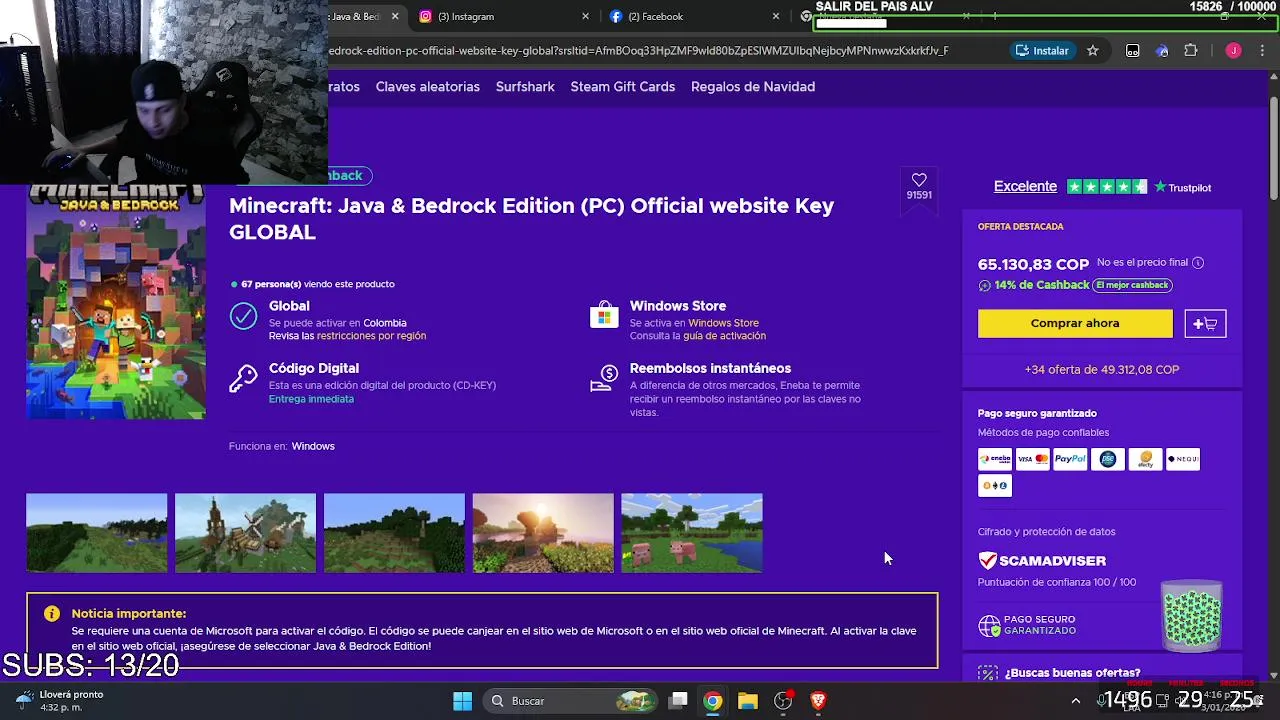The height and width of the screenshot is (720, 1280).
Task: Open Claves aleatorias menu item
Action: [x=428, y=87]
